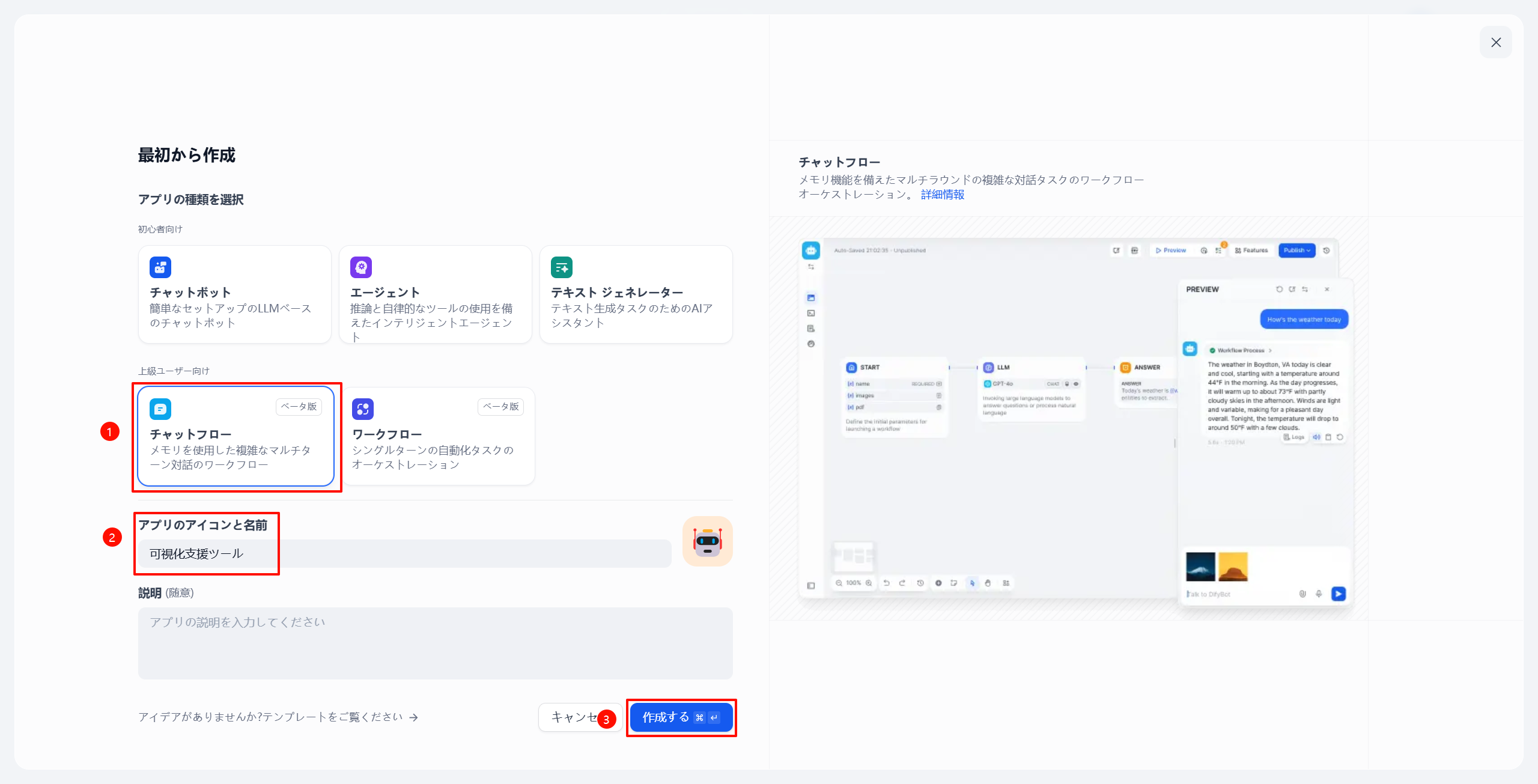Viewport: 1538px width, 784px height.
Task: Click the Chatflow light-blue icon
Action: click(x=160, y=409)
